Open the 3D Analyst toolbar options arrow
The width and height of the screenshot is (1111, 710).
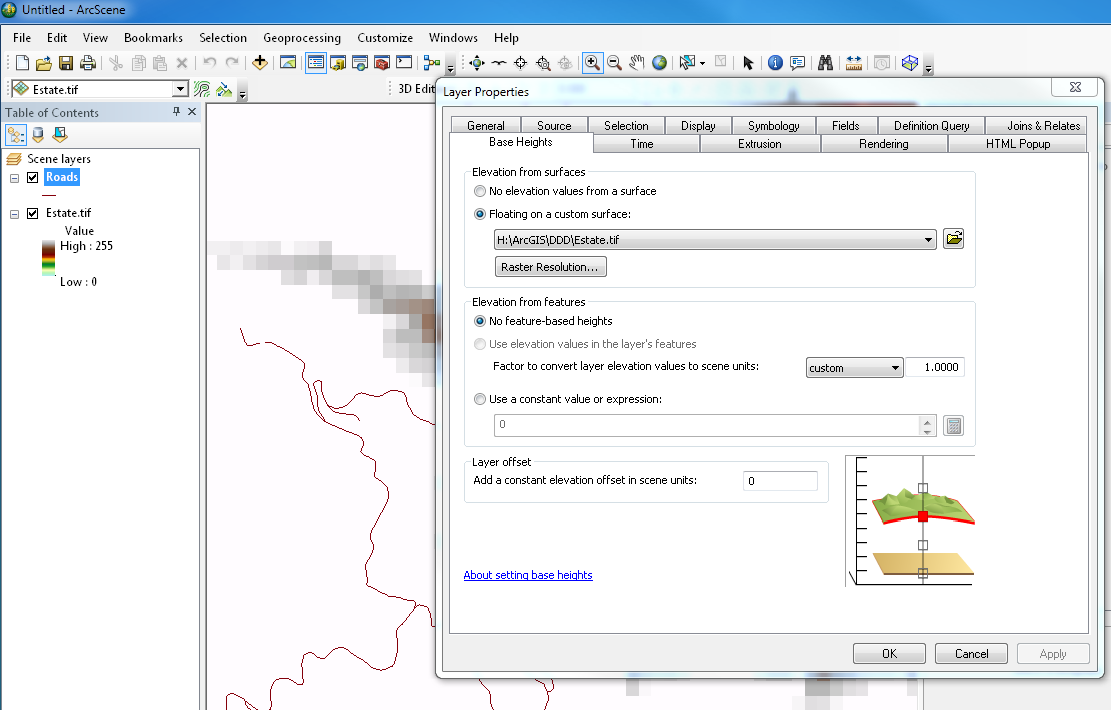click(242, 94)
